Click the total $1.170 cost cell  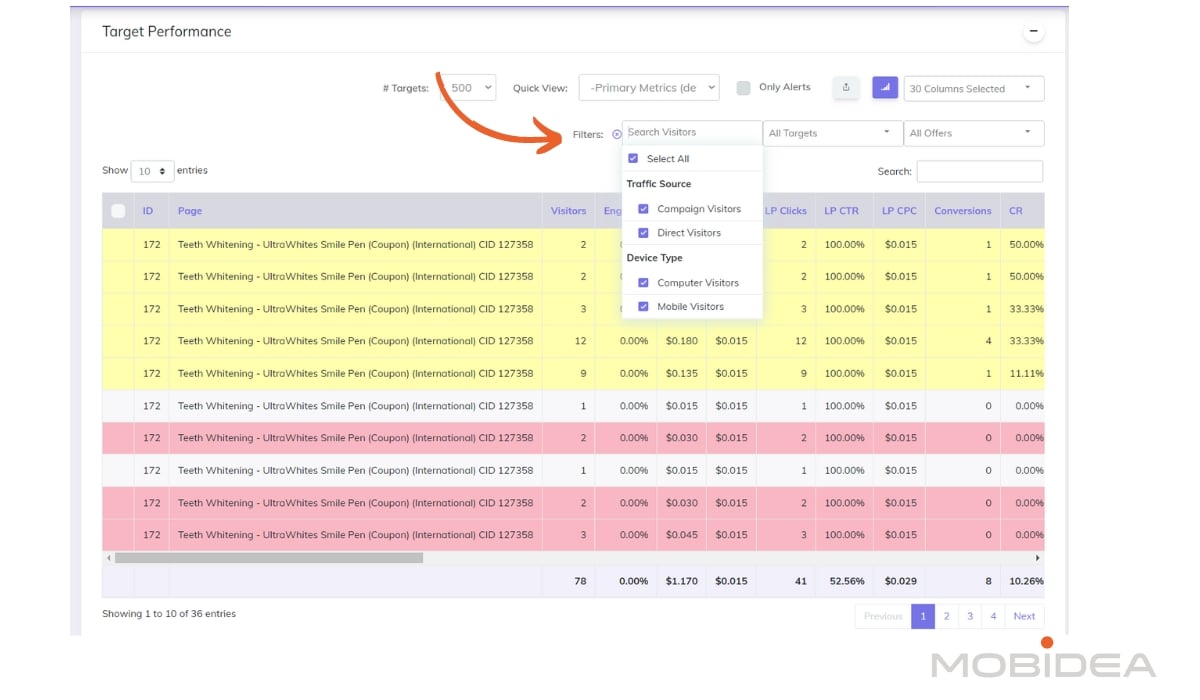[x=682, y=581]
